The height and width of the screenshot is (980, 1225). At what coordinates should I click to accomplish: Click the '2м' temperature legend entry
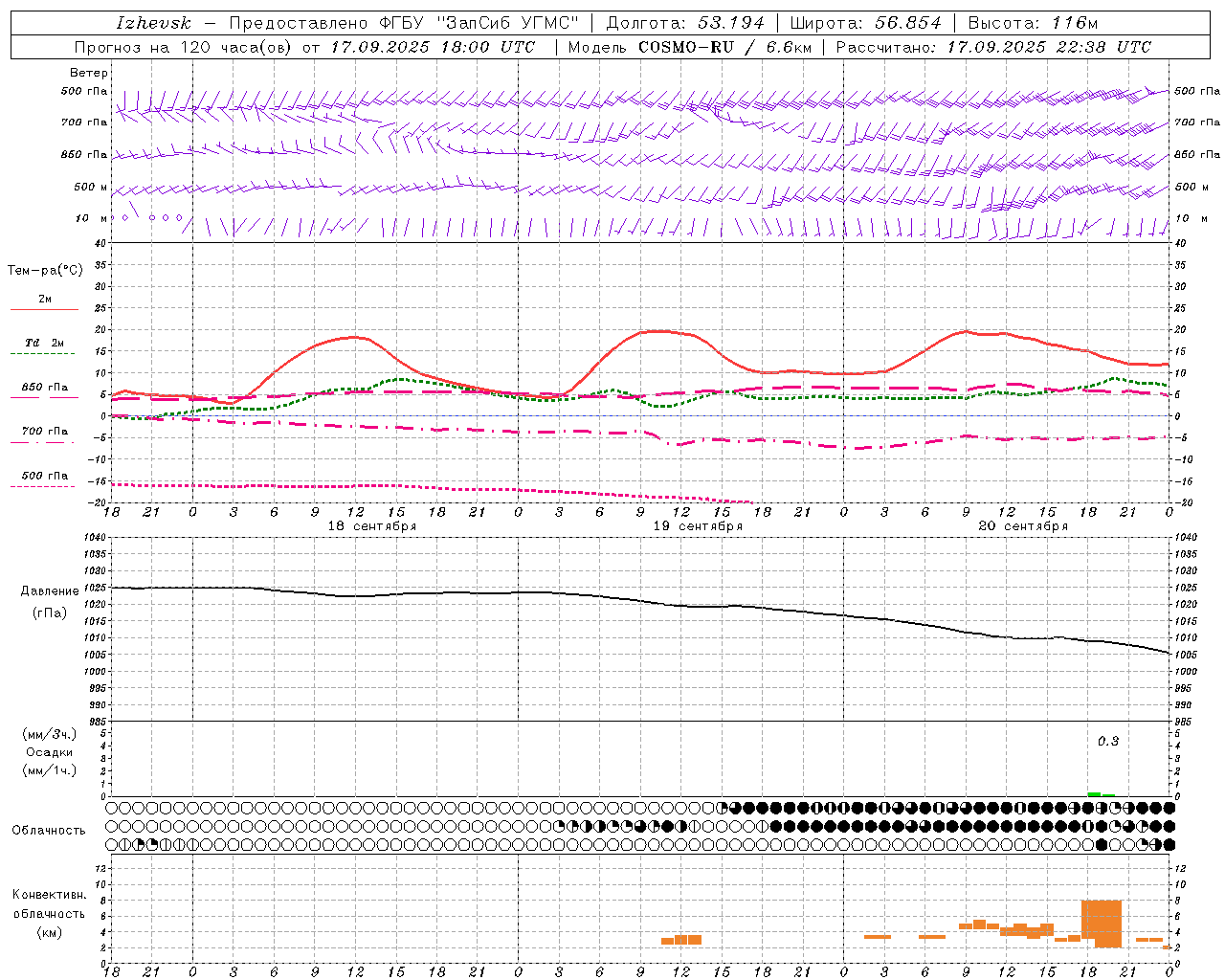pos(45,299)
